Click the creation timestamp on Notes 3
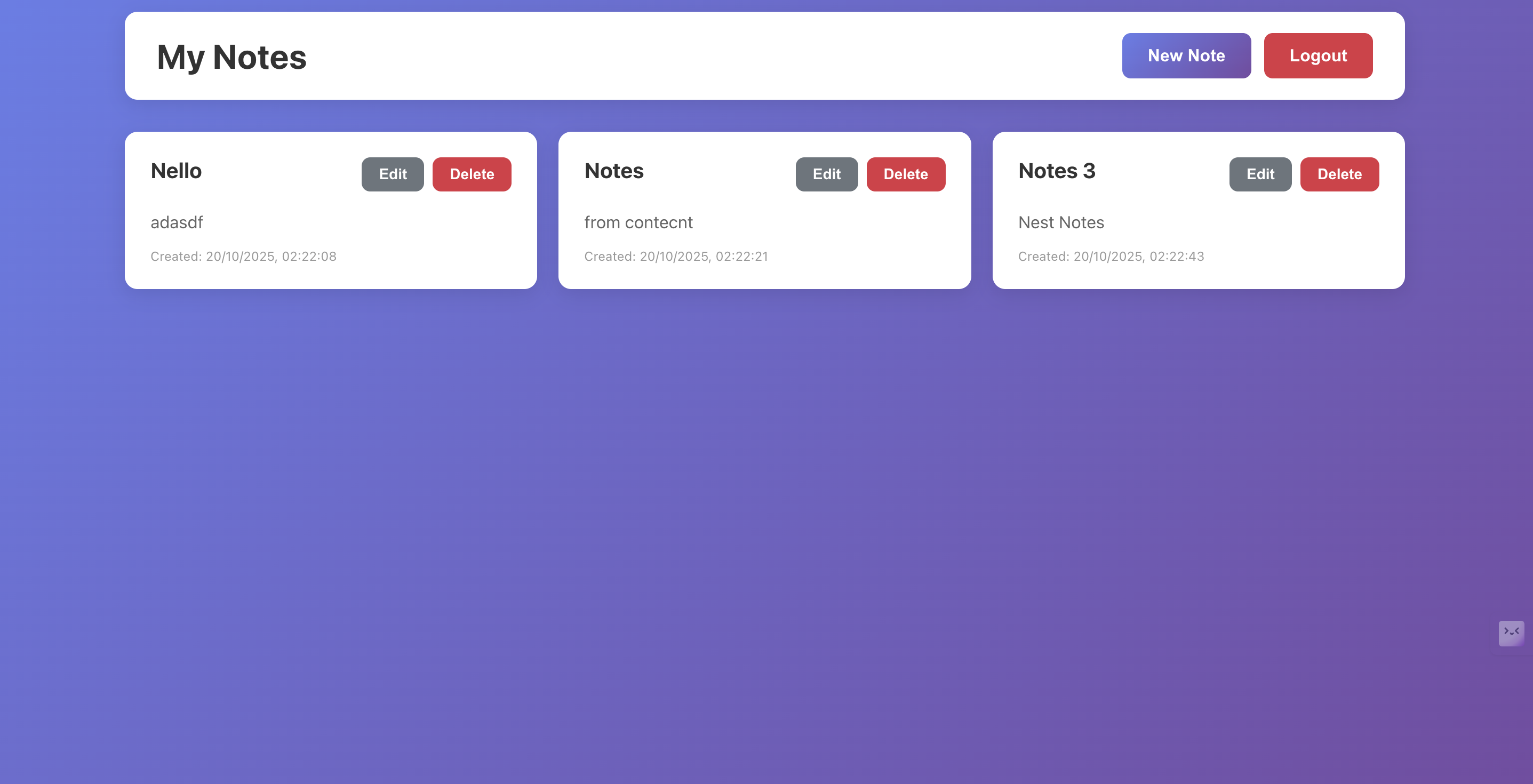 pyautogui.click(x=1111, y=257)
